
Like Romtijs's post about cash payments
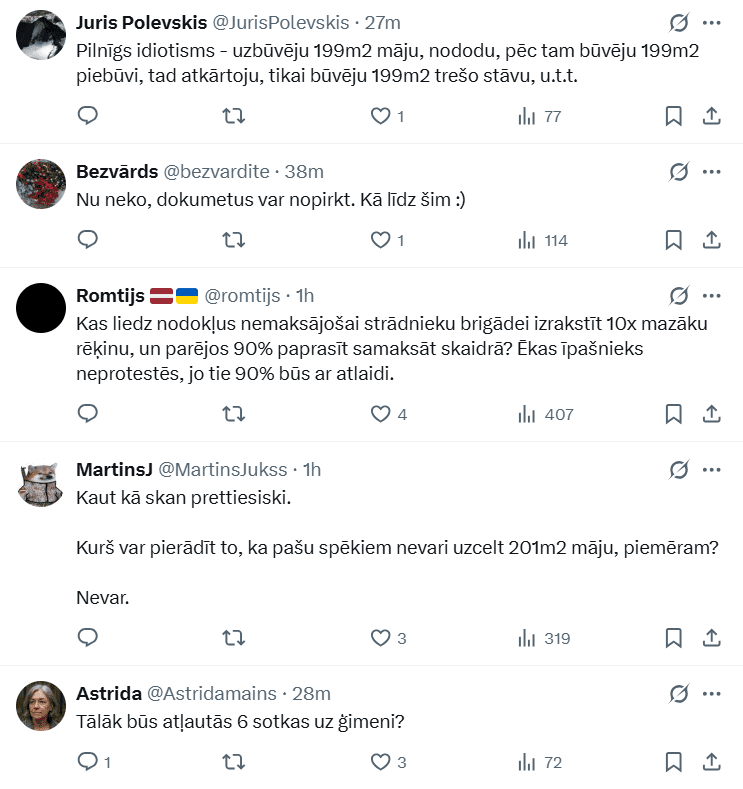point(380,414)
